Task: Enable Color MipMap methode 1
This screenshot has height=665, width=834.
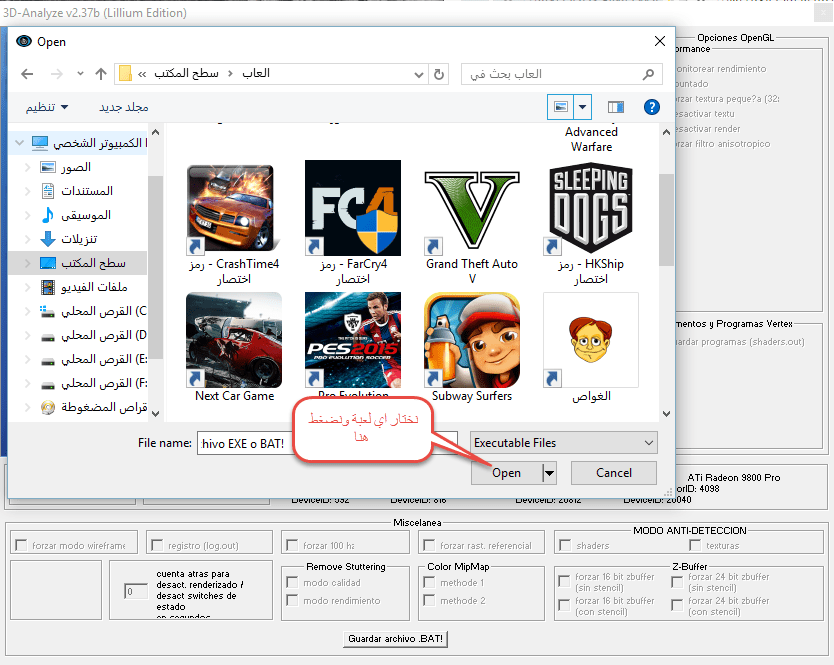Action: [x=429, y=583]
